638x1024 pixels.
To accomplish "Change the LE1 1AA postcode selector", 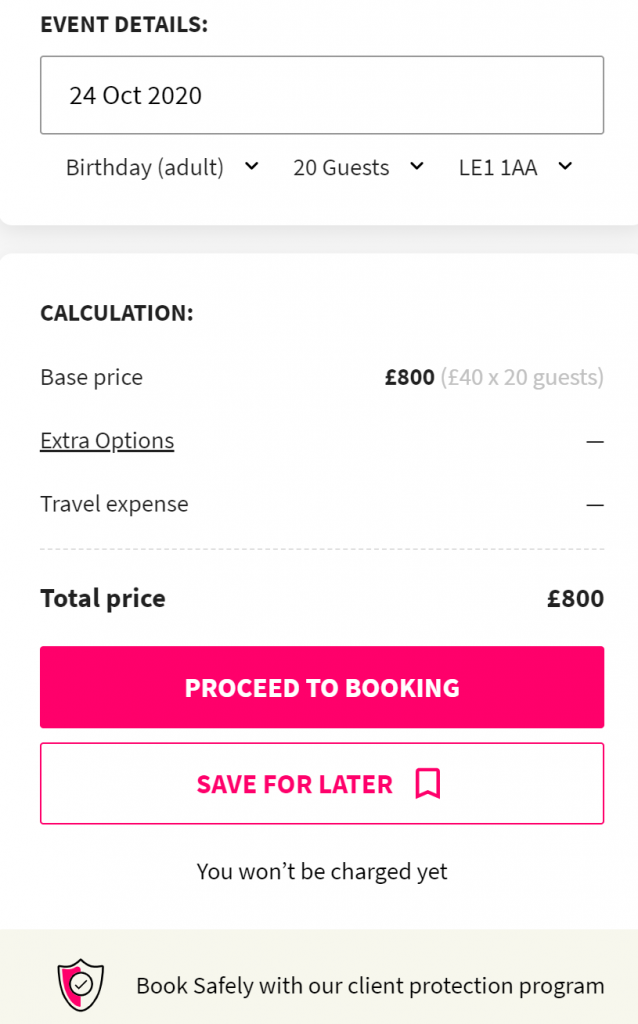I will click(498, 168).
